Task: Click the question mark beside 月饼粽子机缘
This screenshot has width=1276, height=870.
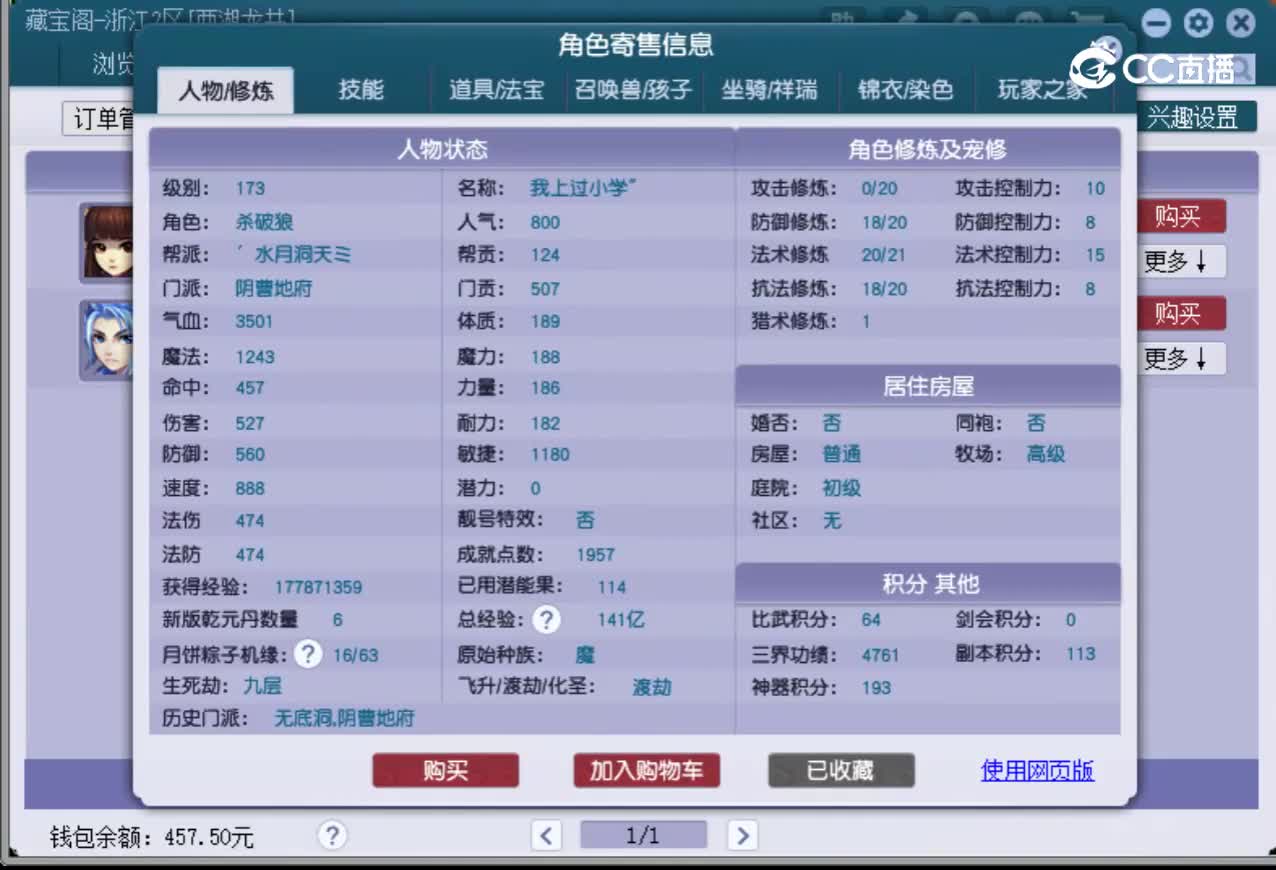Action: coord(309,654)
